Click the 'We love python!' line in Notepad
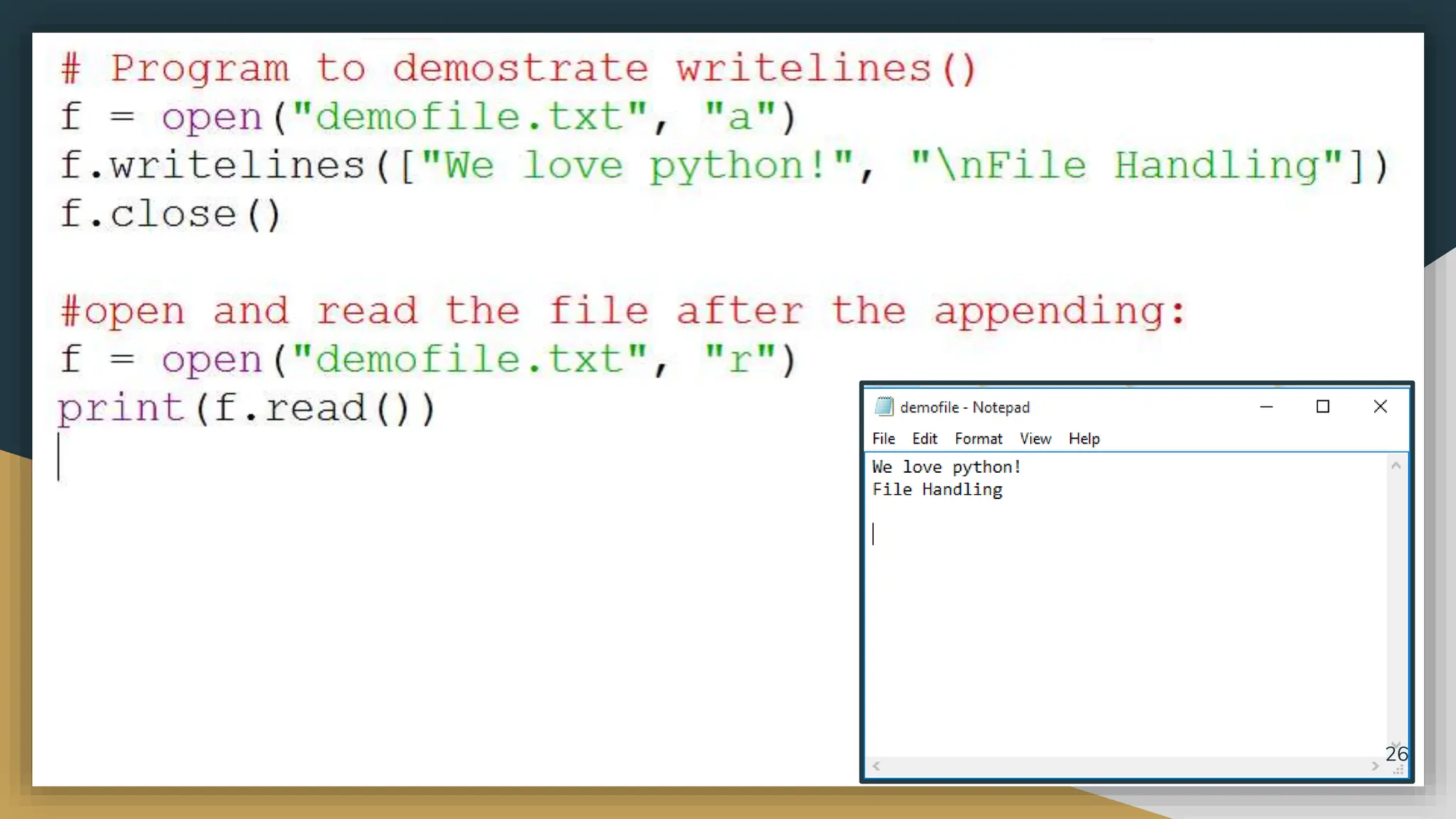The width and height of the screenshot is (1456, 819). pyautogui.click(x=946, y=467)
